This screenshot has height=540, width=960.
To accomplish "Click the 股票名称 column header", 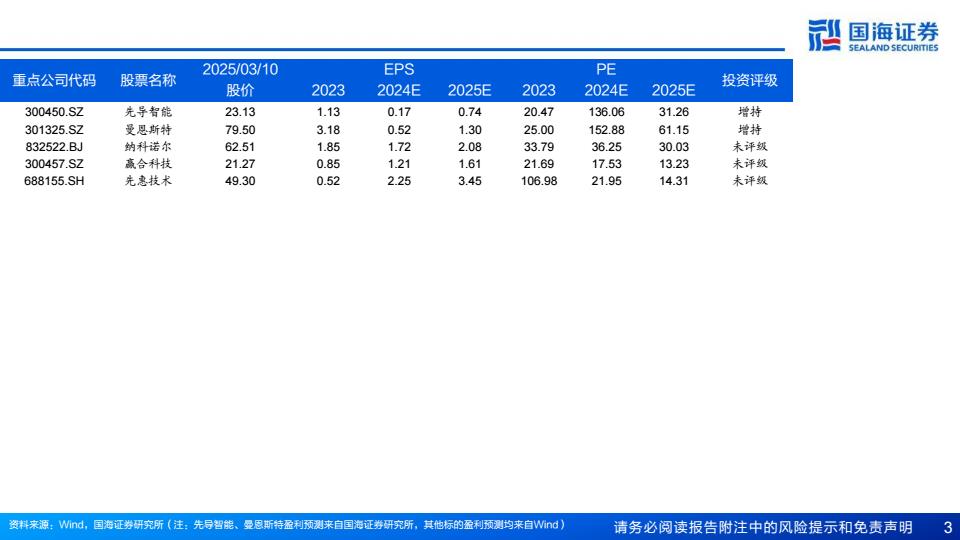I will click(148, 80).
